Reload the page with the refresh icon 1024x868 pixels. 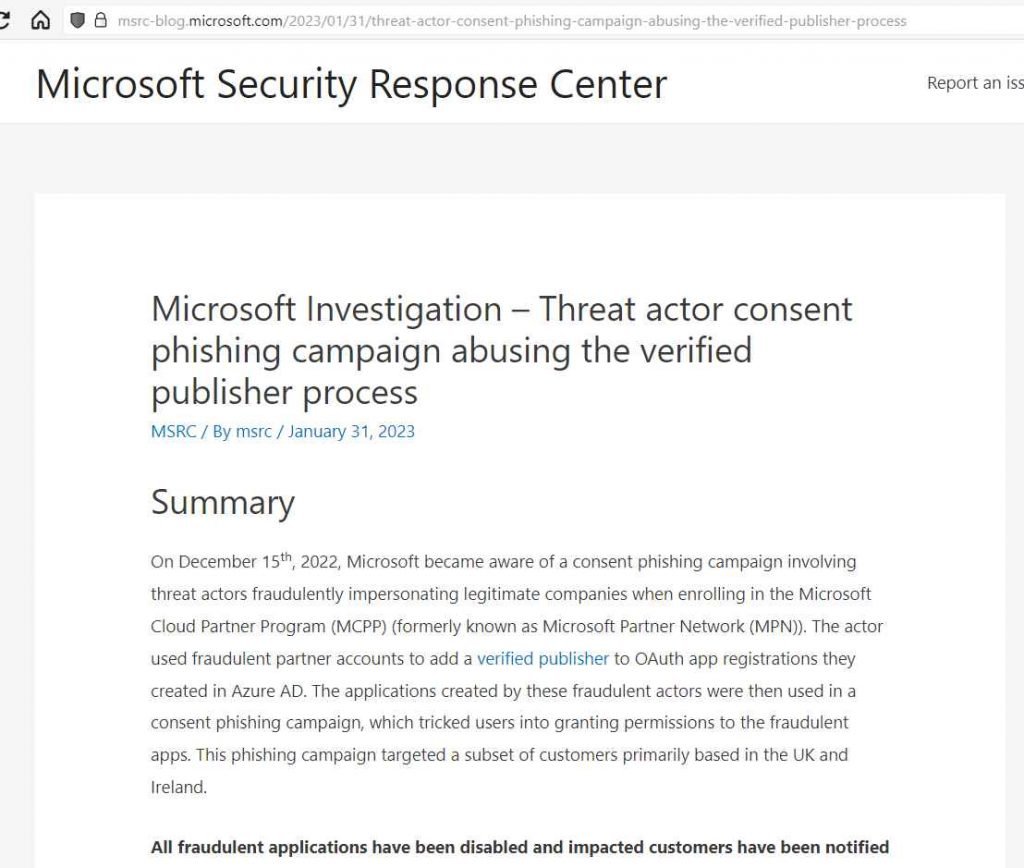5,20
